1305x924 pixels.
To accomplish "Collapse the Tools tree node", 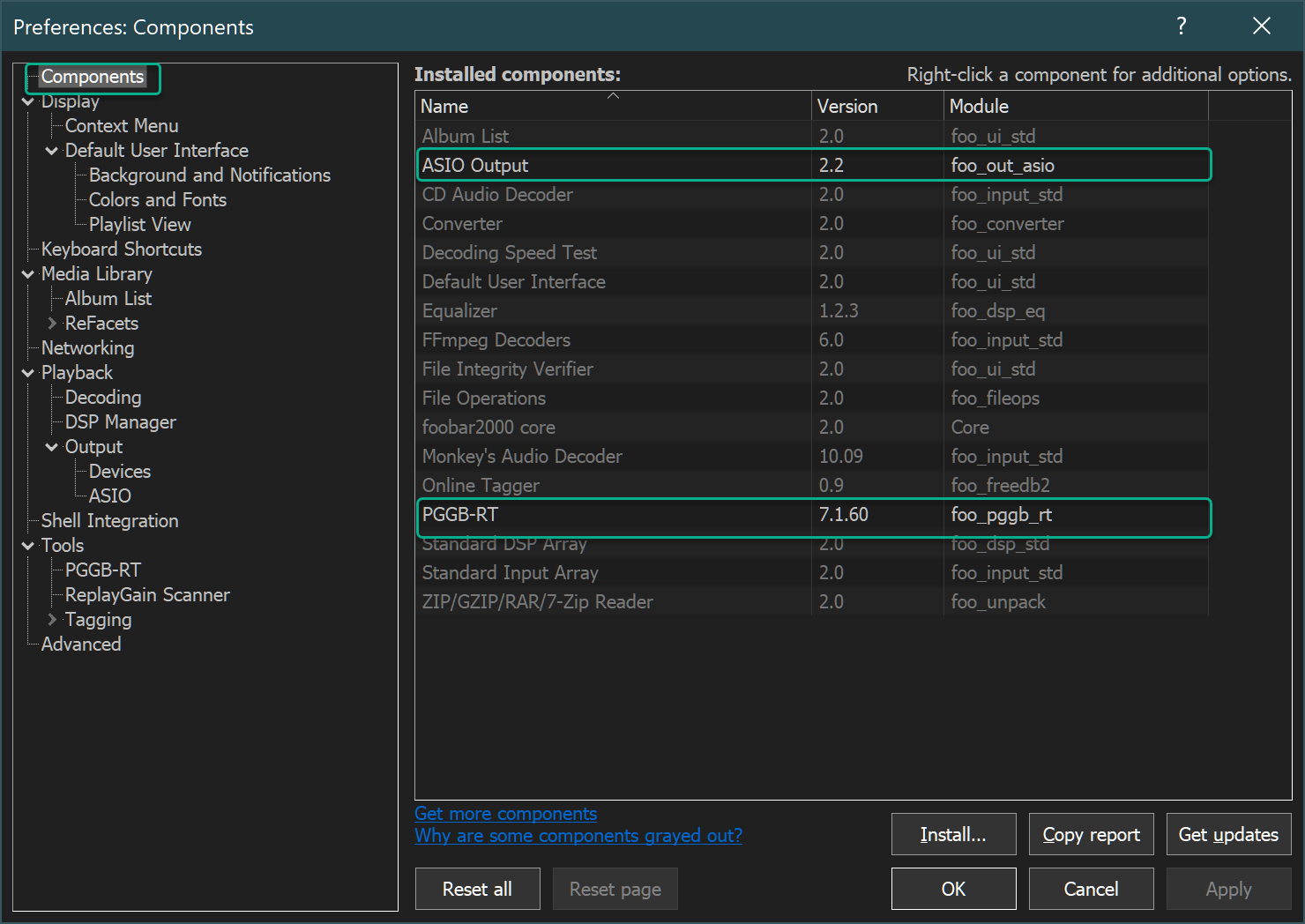I will pyautogui.click(x=28, y=546).
